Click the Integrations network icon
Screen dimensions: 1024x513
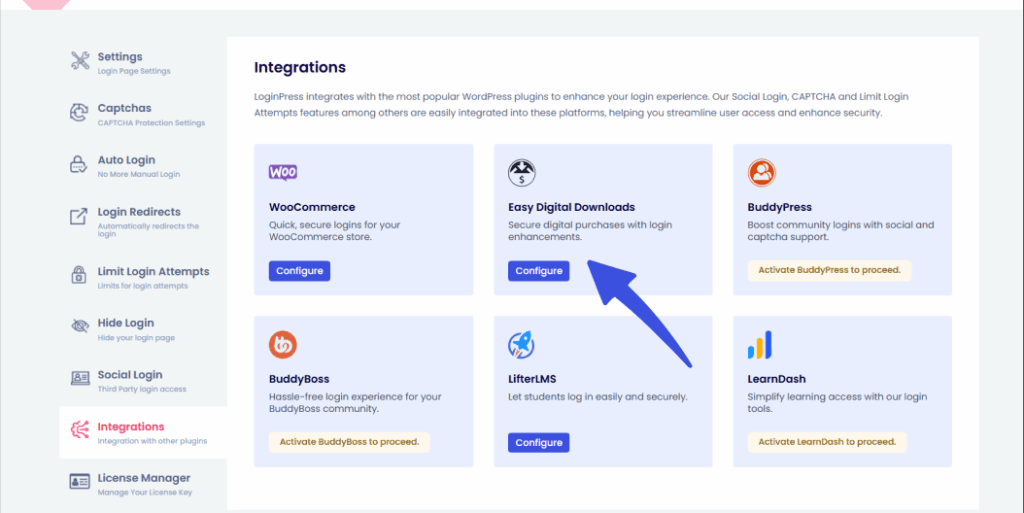tap(80, 429)
